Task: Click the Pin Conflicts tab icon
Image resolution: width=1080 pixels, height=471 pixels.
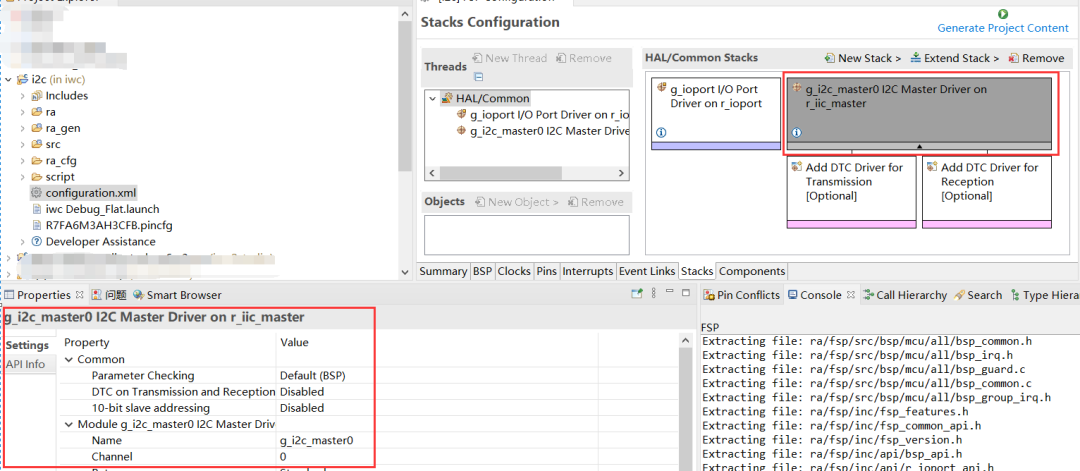Action: (x=709, y=295)
